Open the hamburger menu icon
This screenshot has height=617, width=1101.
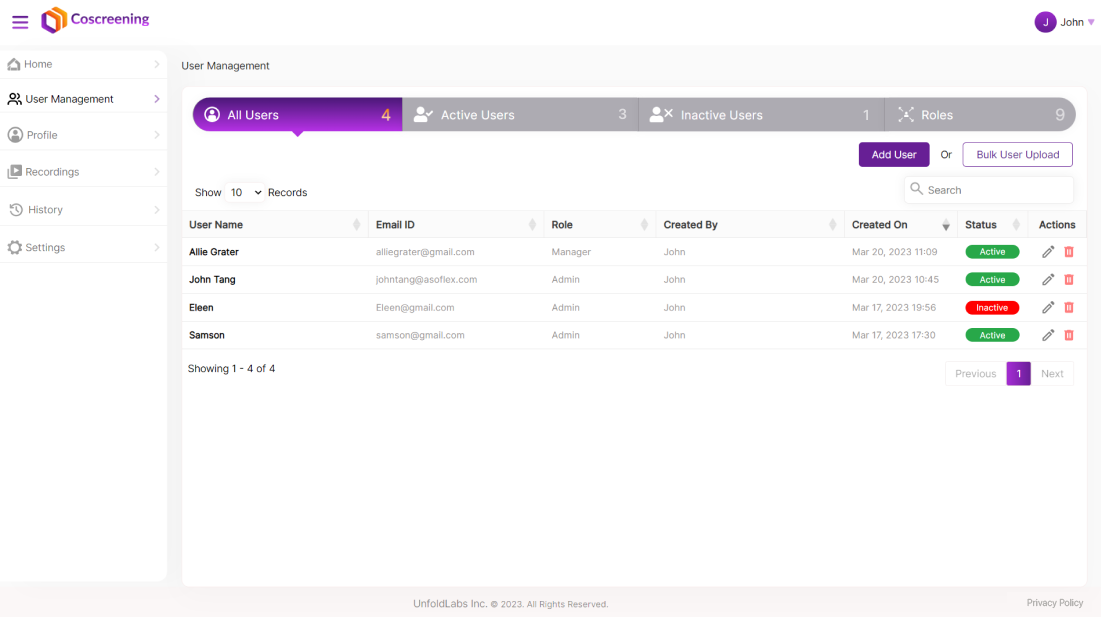[x=20, y=22]
